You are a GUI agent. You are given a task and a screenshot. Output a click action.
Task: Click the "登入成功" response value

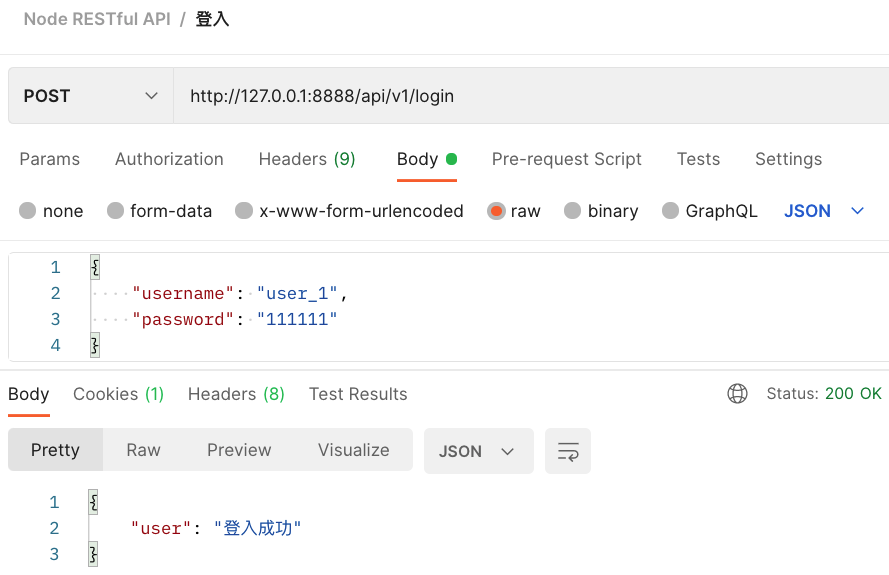pyautogui.click(x=257, y=529)
